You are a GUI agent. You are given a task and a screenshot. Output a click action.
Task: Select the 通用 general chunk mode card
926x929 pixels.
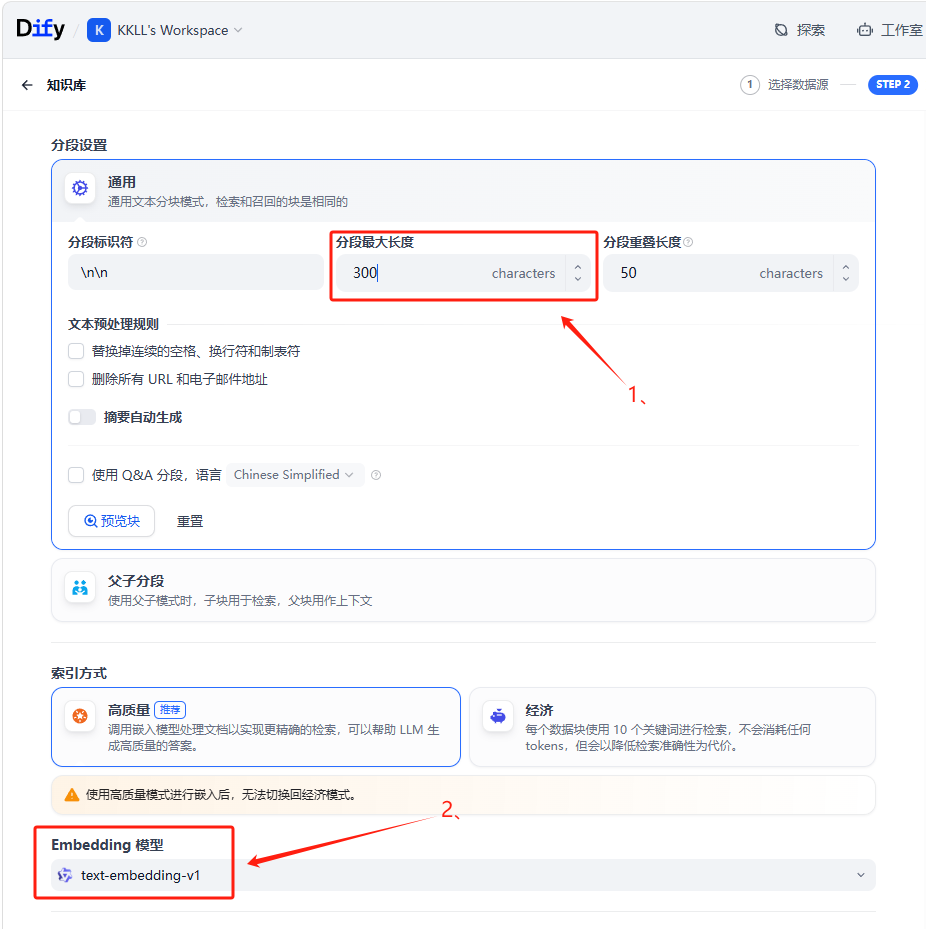[x=463, y=191]
